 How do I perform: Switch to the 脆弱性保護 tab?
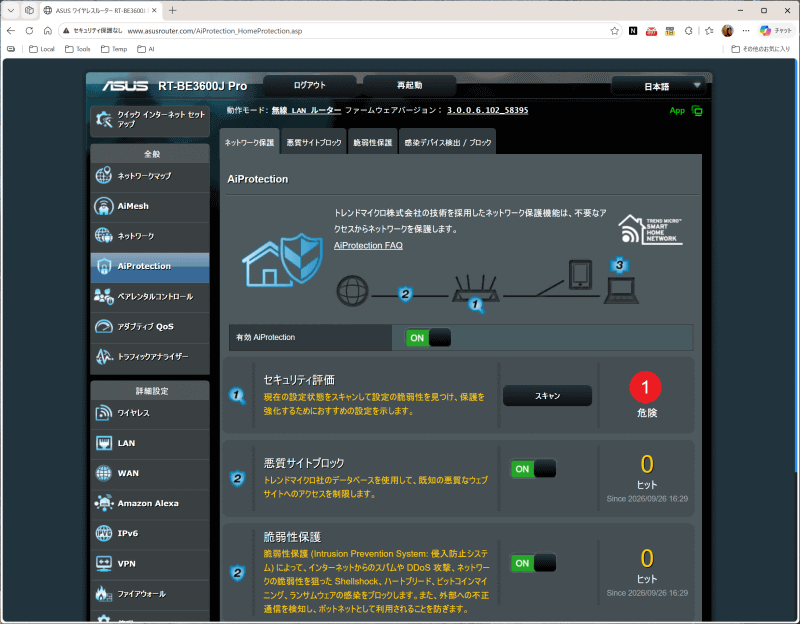click(x=373, y=142)
